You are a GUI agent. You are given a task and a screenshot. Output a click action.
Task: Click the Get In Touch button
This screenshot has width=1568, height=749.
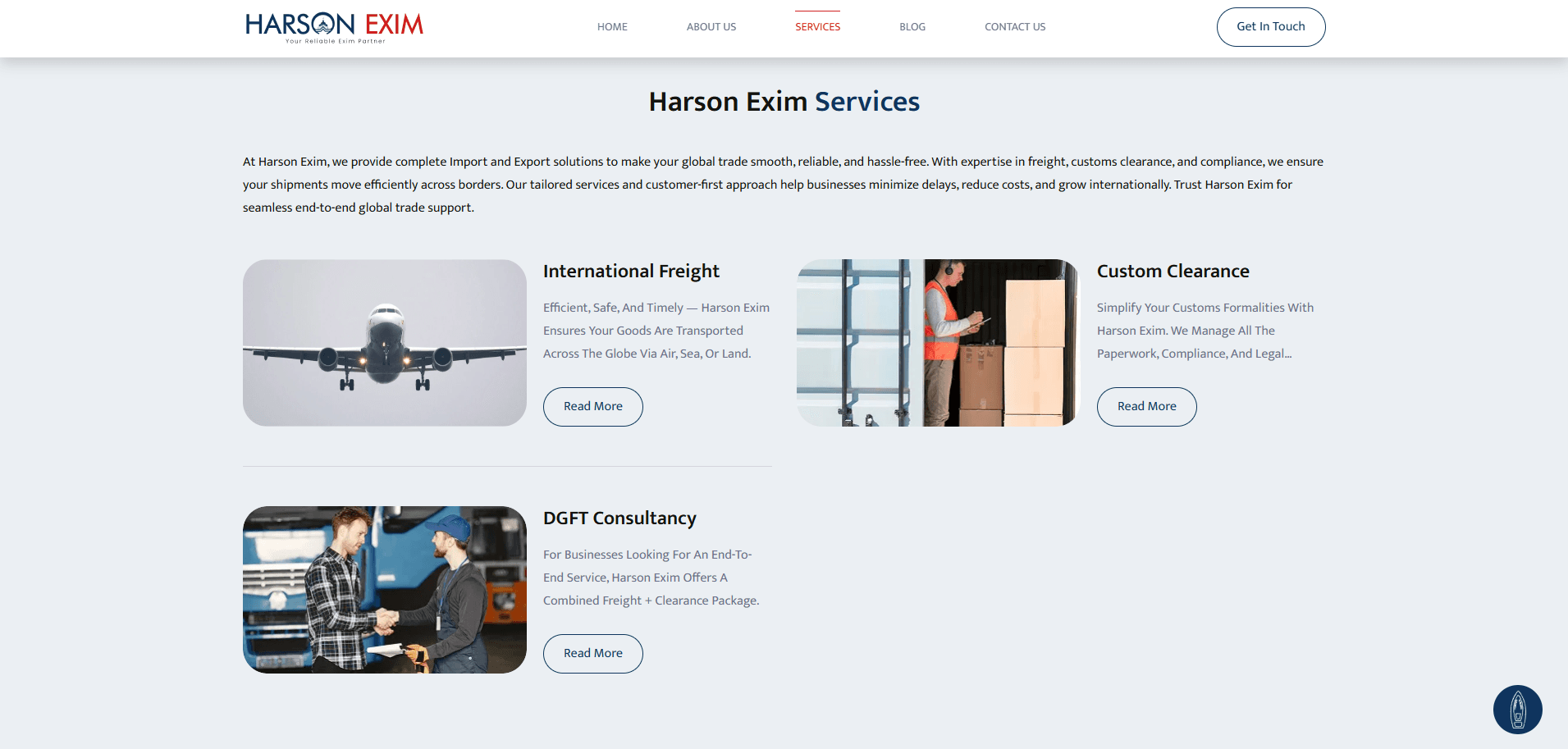pyautogui.click(x=1271, y=27)
